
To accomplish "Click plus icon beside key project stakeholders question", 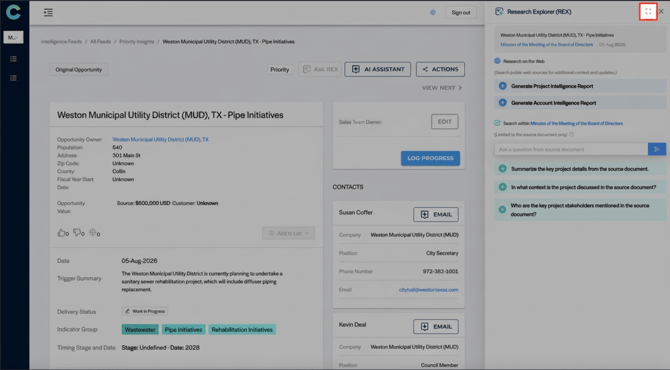I will click(502, 209).
